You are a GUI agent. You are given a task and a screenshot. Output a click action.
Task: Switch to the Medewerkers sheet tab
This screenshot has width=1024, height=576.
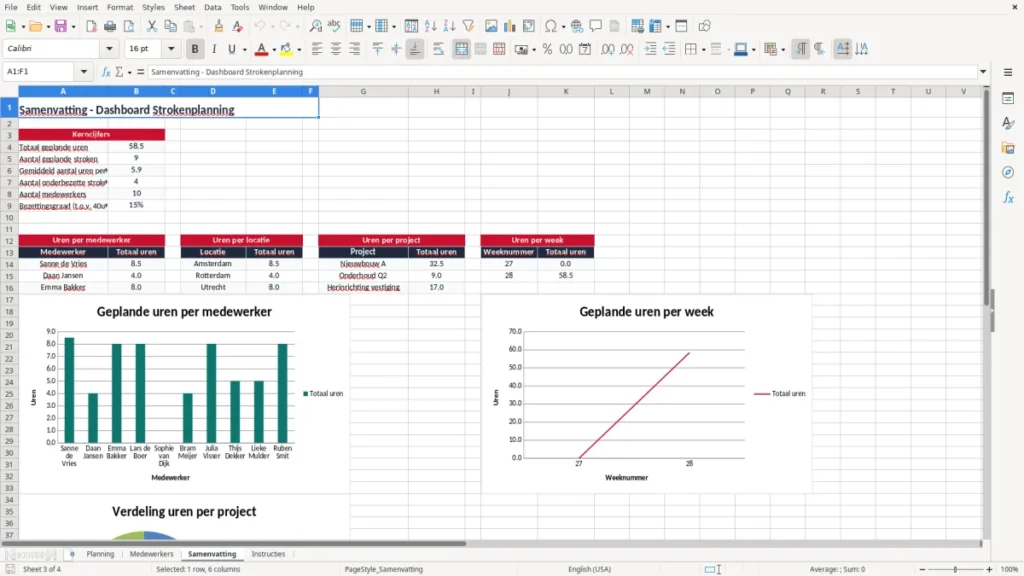(152, 554)
